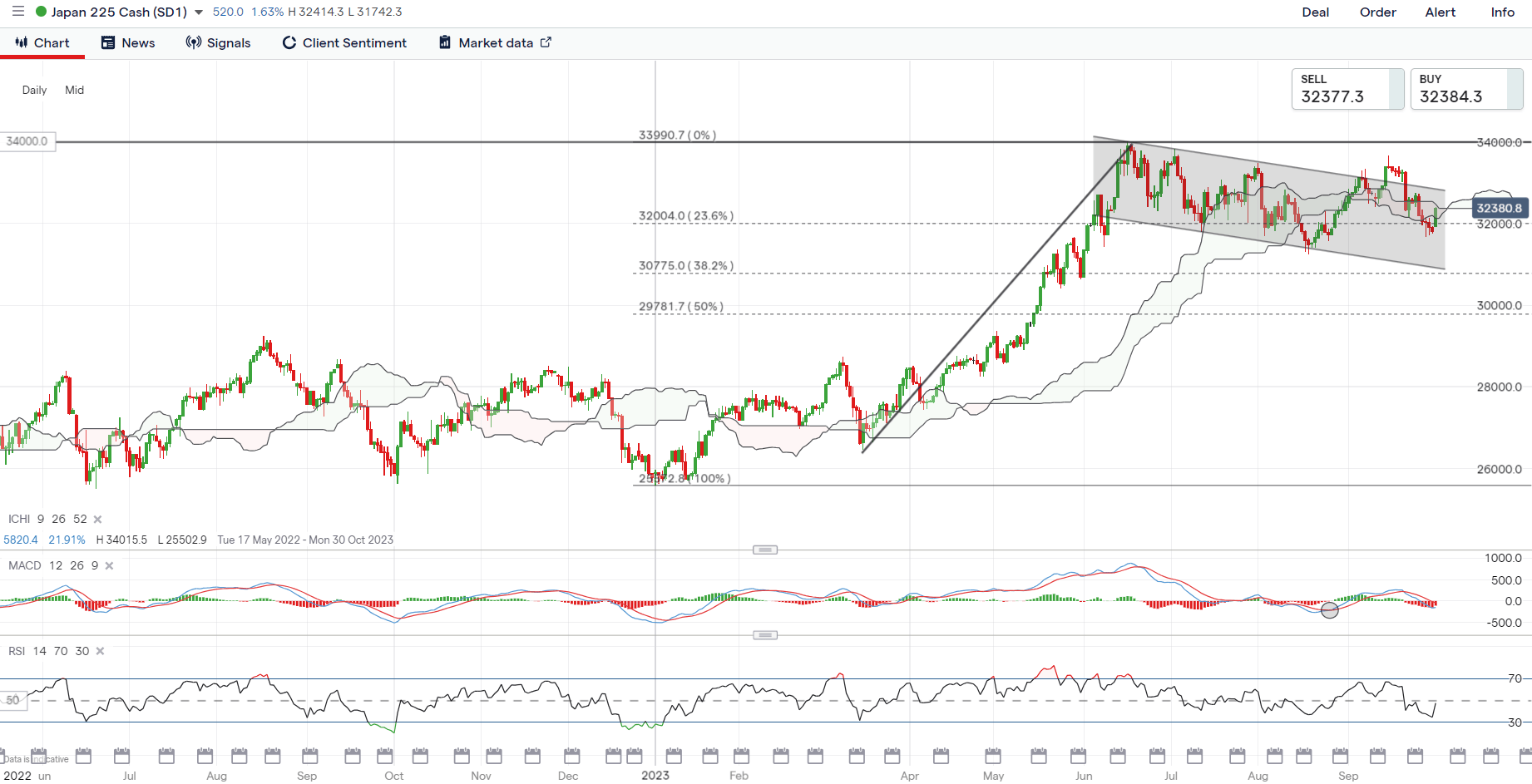Click the external link icon beside Market data
The image size is (1532, 784).
(546, 42)
